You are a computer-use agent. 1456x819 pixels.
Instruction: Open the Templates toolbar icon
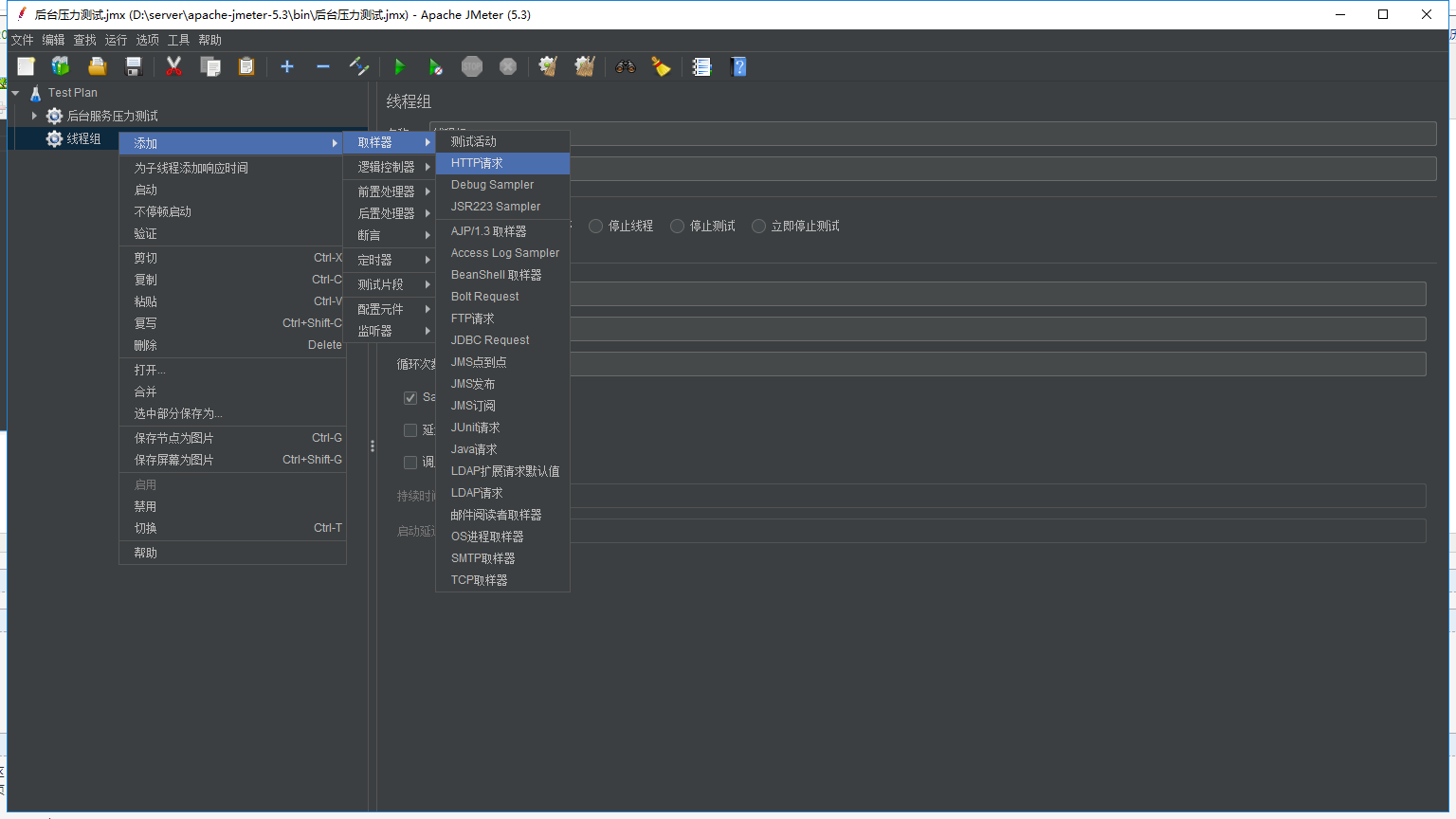tap(61, 66)
